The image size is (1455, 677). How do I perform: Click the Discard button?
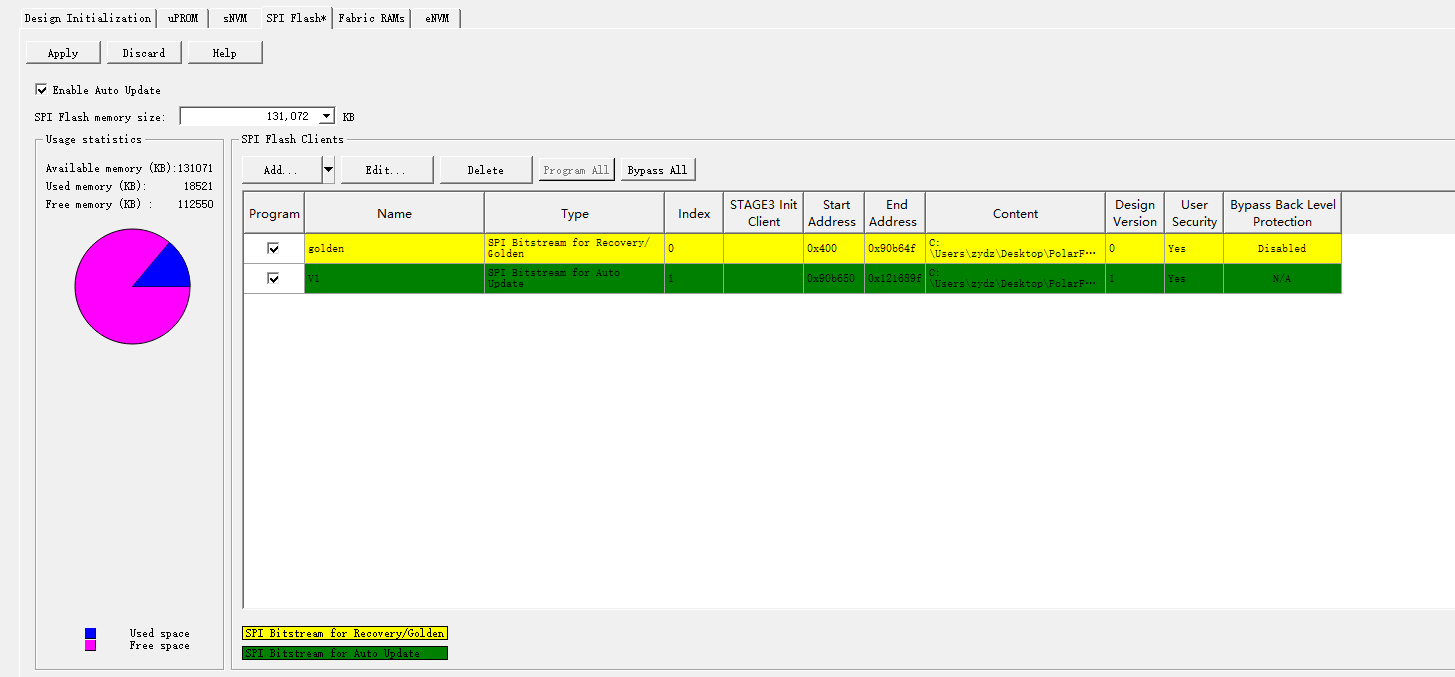pos(144,53)
